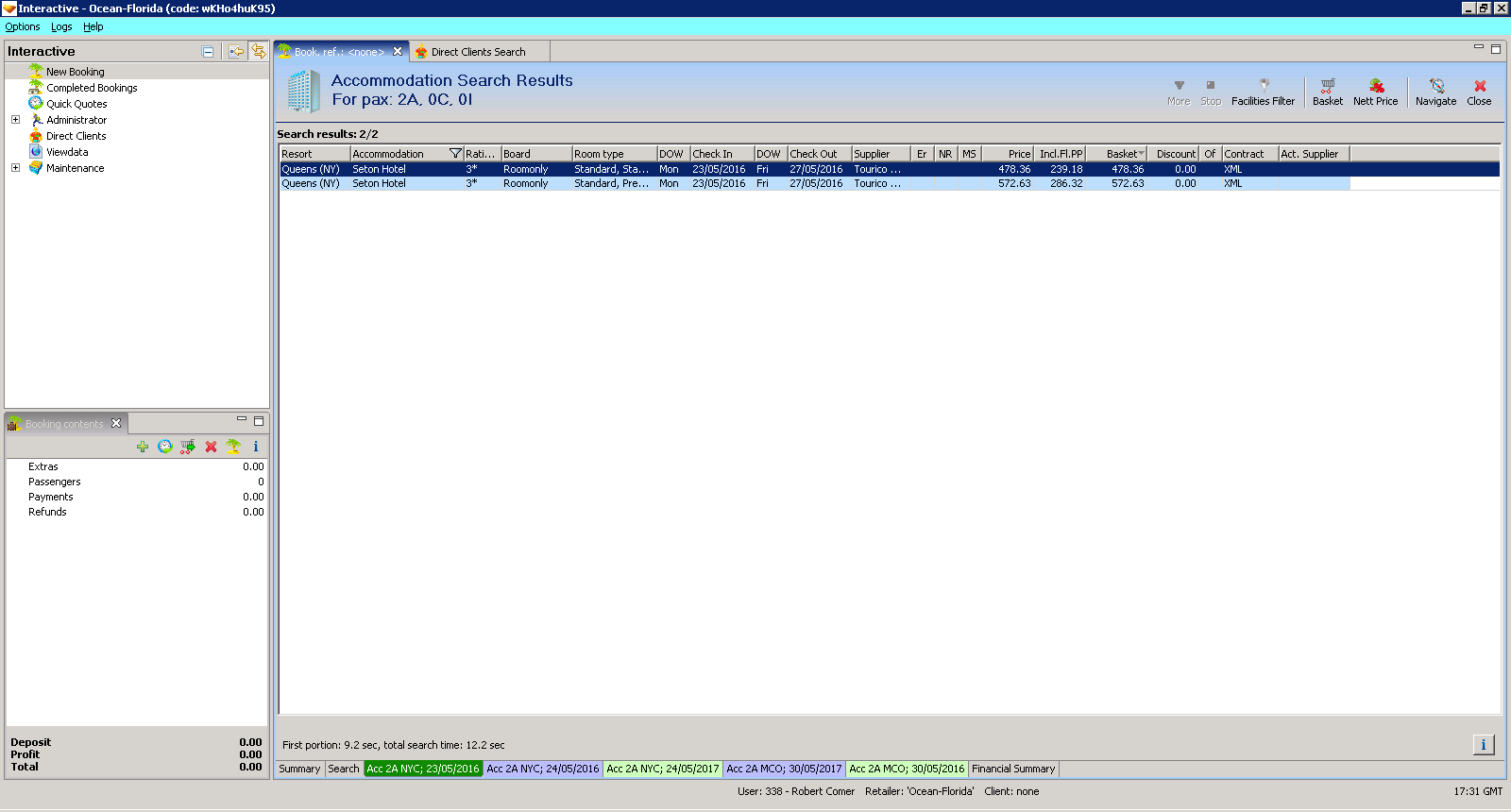Click the Check In column header
Viewport: 1511px width, 812px height.
pos(722,154)
